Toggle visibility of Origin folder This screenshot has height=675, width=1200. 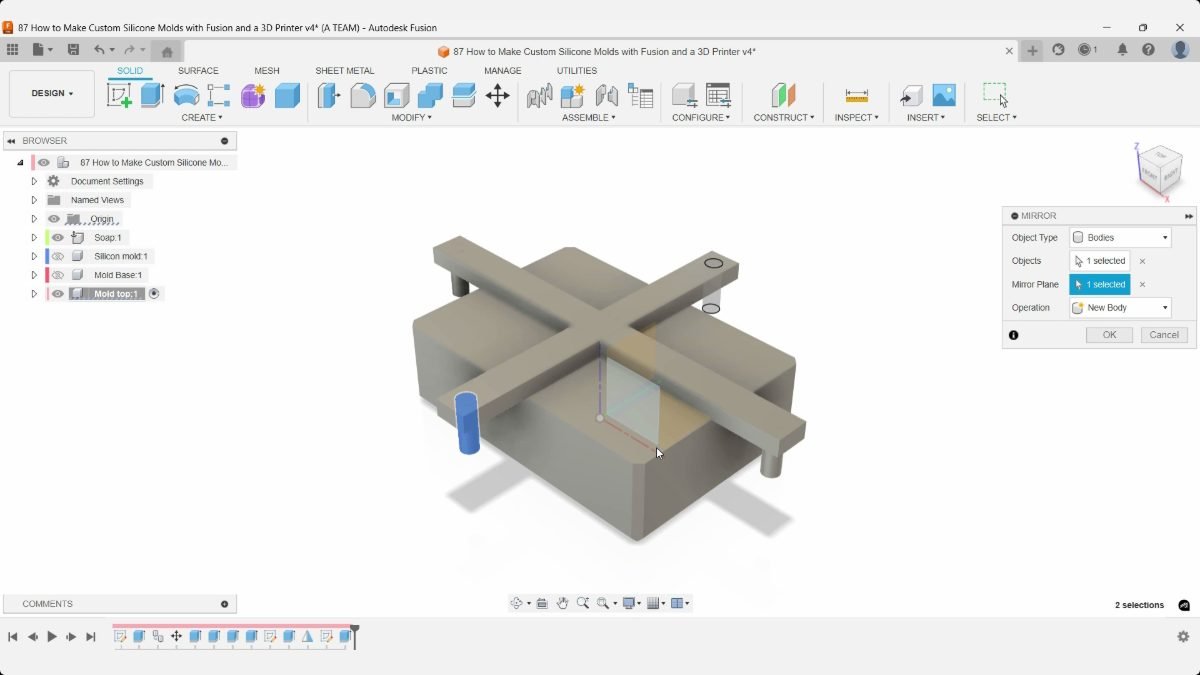pos(54,219)
